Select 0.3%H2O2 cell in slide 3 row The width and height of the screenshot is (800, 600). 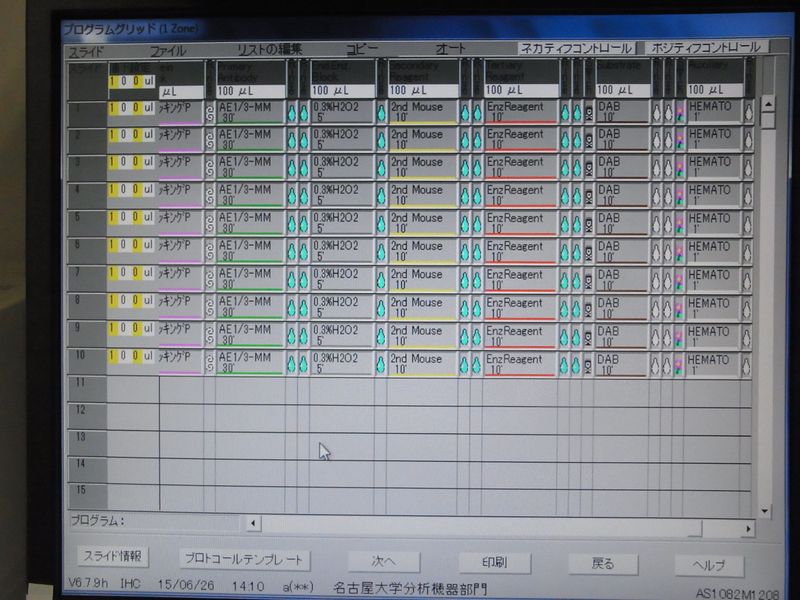[x=342, y=167]
